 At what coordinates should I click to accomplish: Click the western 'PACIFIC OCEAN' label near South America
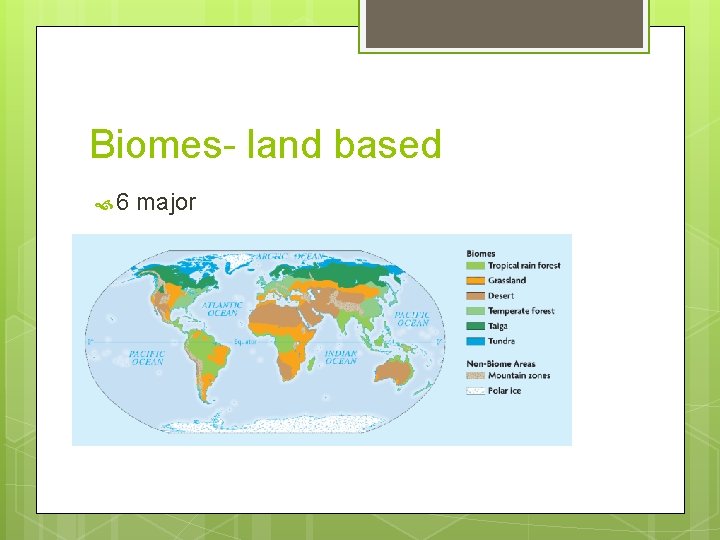point(146,358)
